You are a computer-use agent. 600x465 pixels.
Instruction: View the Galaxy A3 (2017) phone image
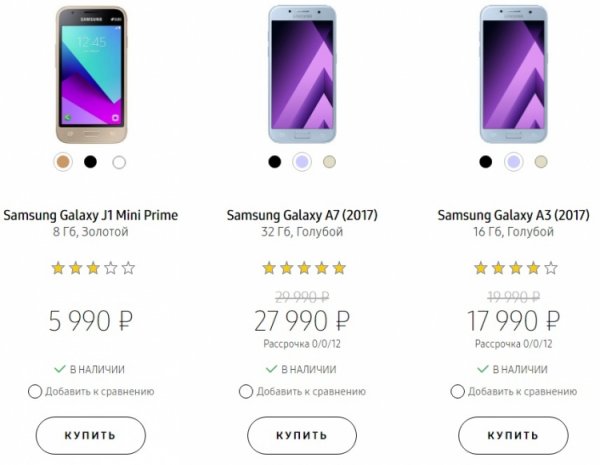point(513,72)
